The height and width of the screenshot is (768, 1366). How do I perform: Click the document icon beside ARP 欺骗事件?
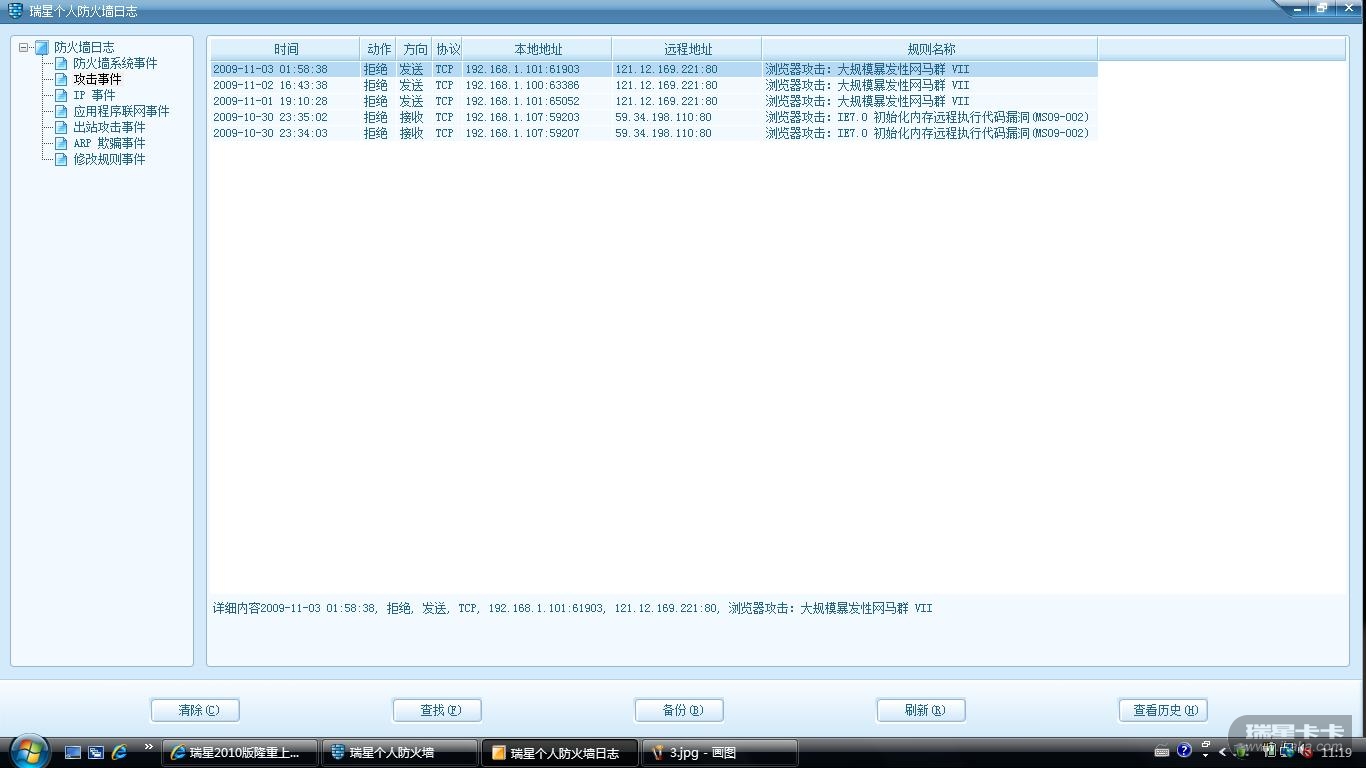click(61, 143)
